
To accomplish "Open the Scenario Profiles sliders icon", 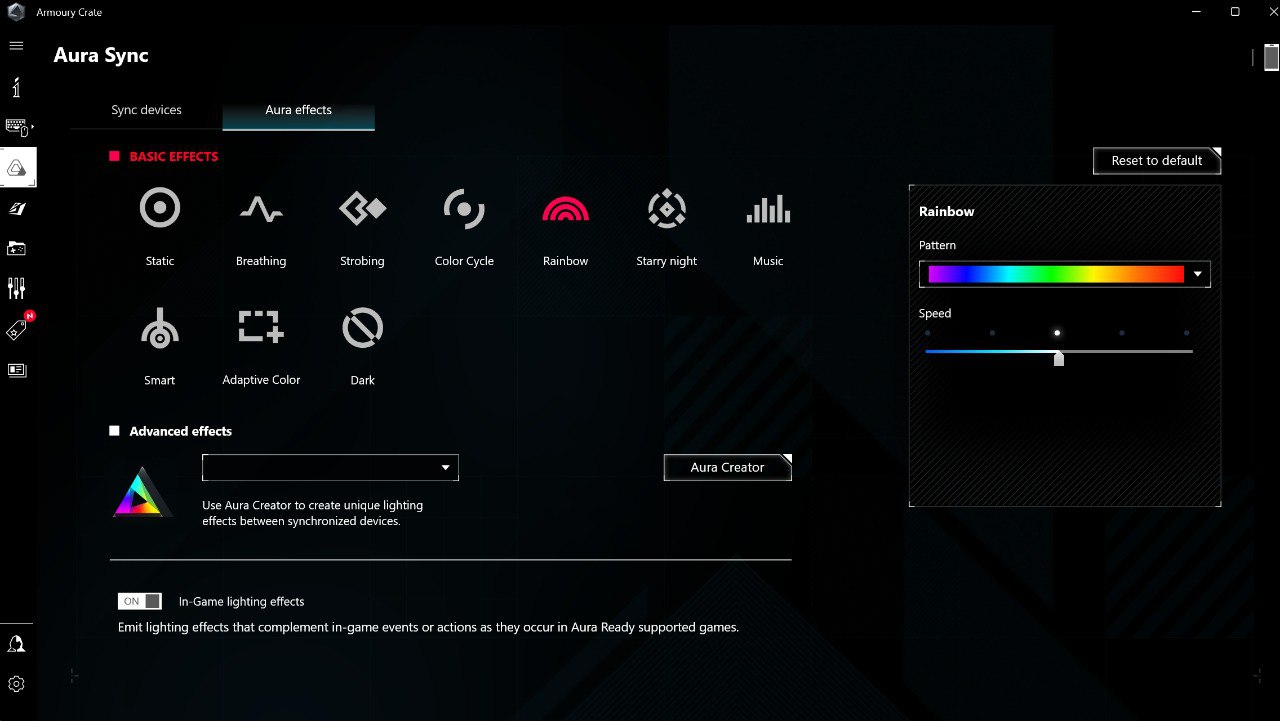I will [x=16, y=289].
